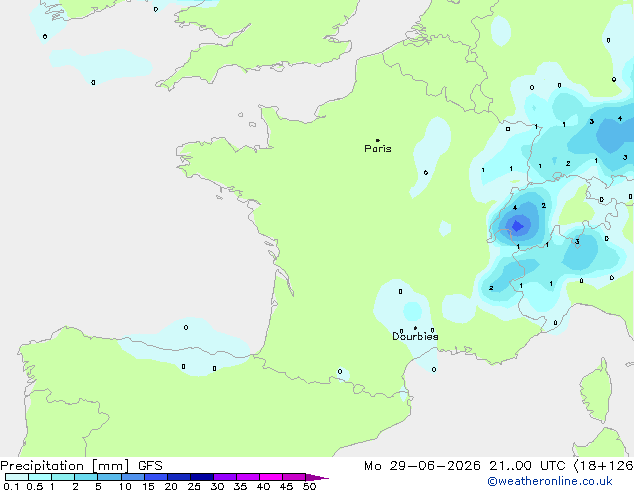Click the "Precipitation [mm] GFS" title
This screenshot has height=490, width=634.
coord(81,466)
